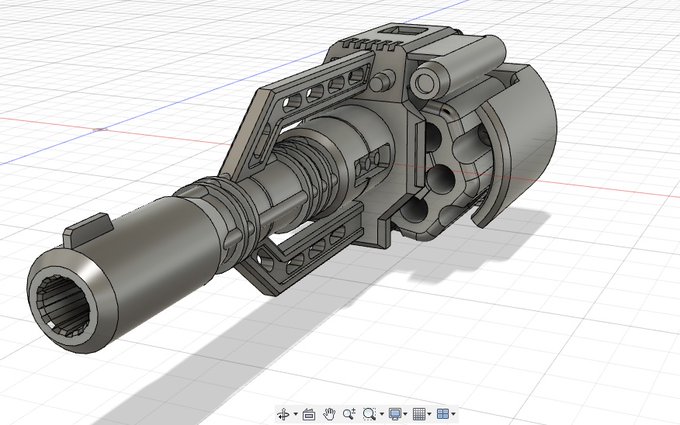The height and width of the screenshot is (425, 680).
Task: Open the Orbit type dropdown arrow
Action: [x=296, y=414]
